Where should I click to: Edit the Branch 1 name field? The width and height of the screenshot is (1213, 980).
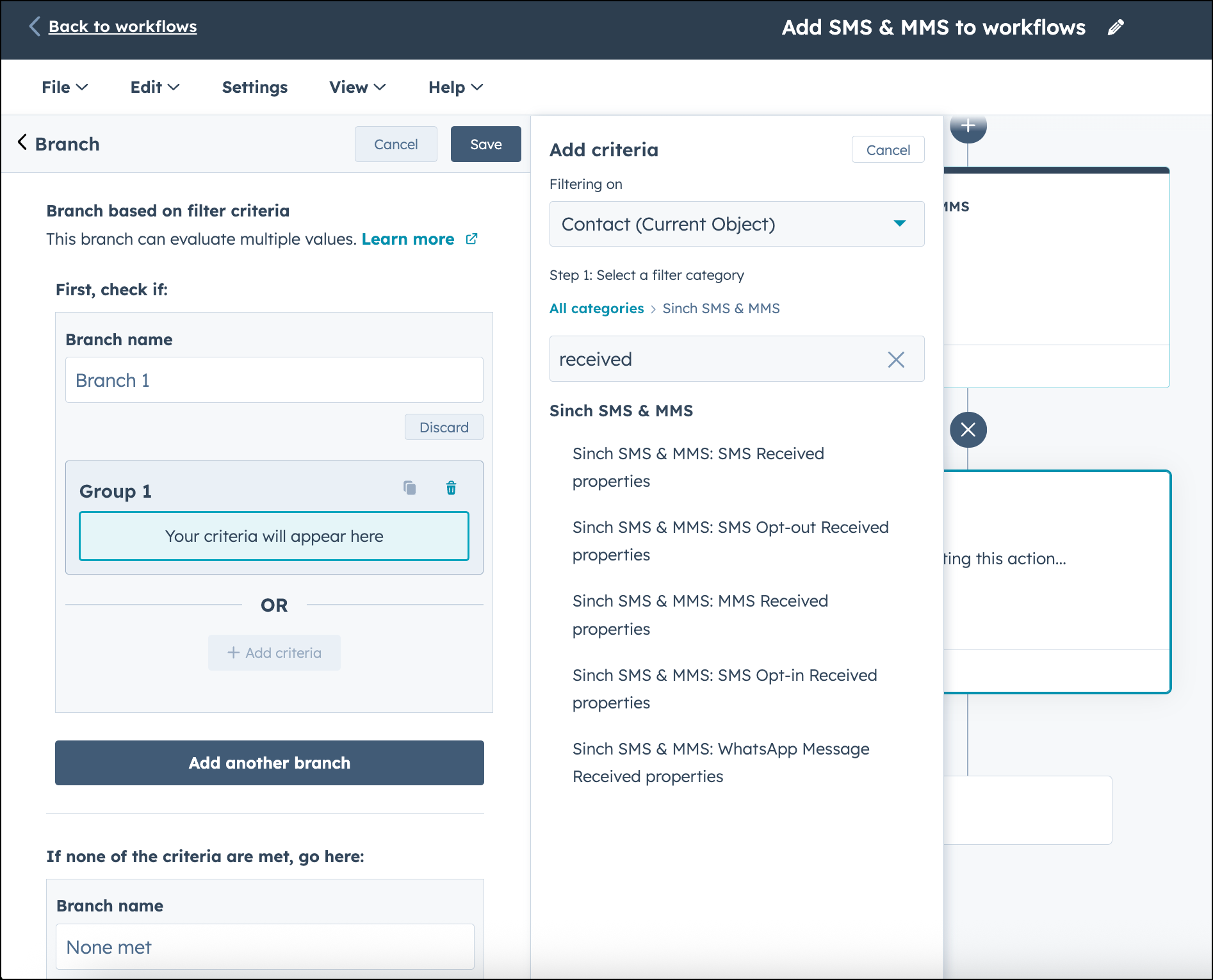click(274, 380)
